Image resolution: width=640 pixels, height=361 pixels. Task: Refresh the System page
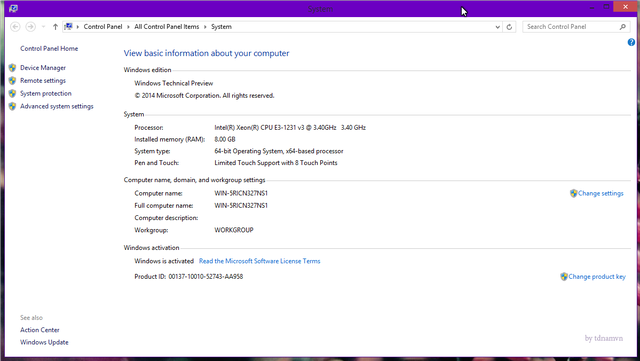pos(509,27)
